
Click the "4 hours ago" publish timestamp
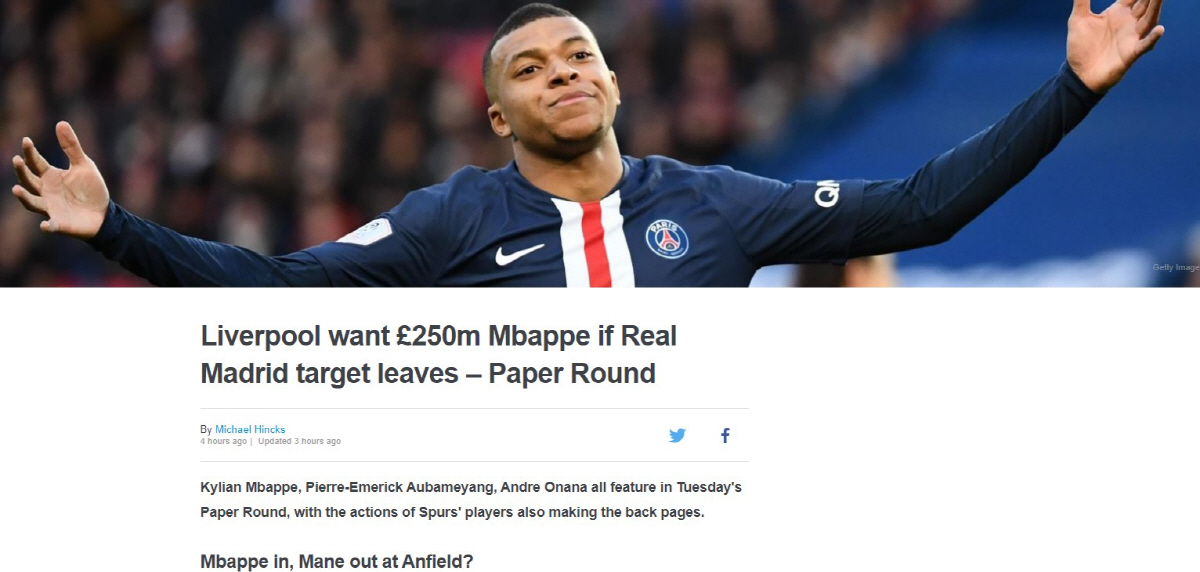pos(223,441)
